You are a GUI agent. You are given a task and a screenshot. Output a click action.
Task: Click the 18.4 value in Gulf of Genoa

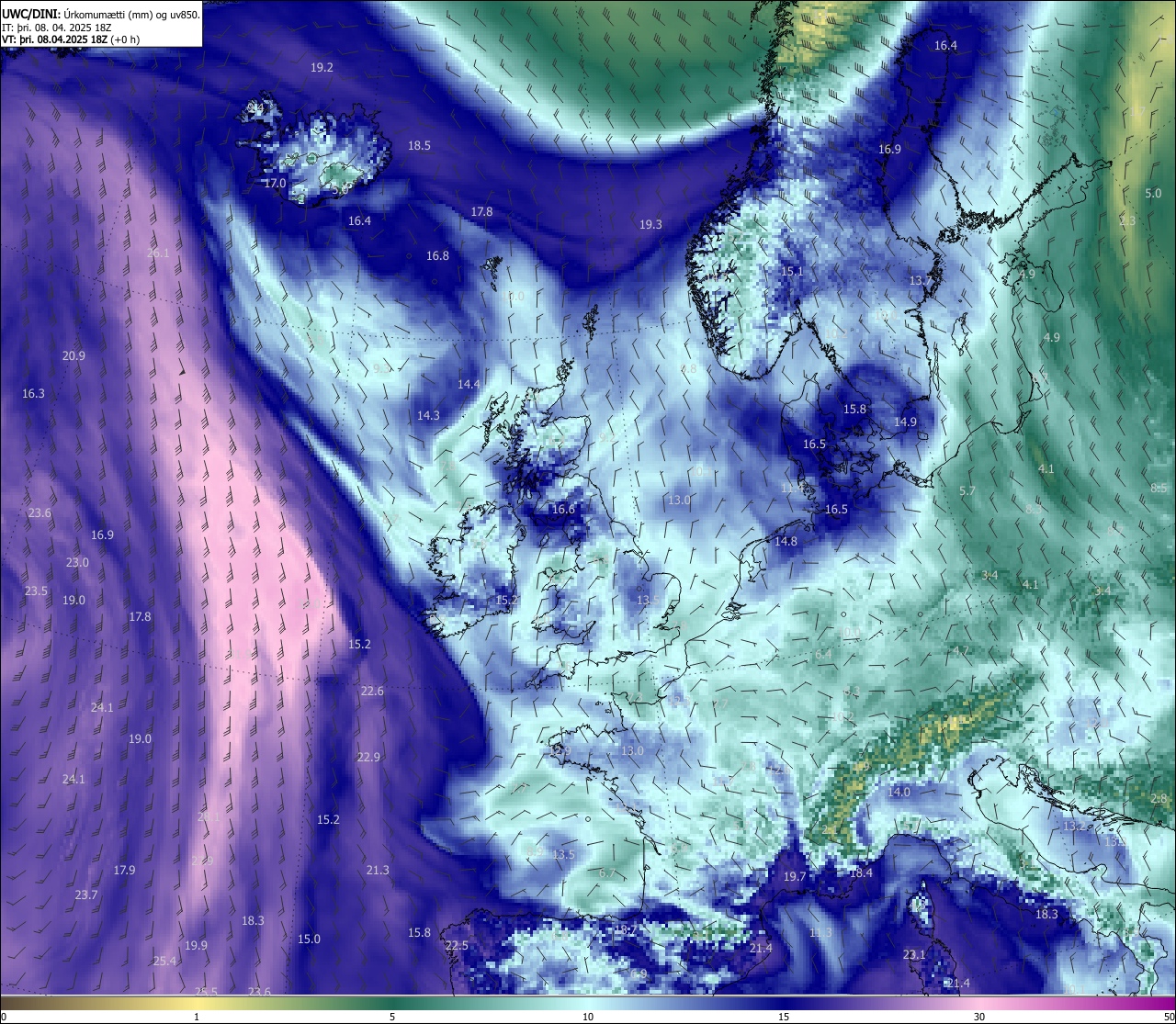pyautogui.click(x=861, y=873)
